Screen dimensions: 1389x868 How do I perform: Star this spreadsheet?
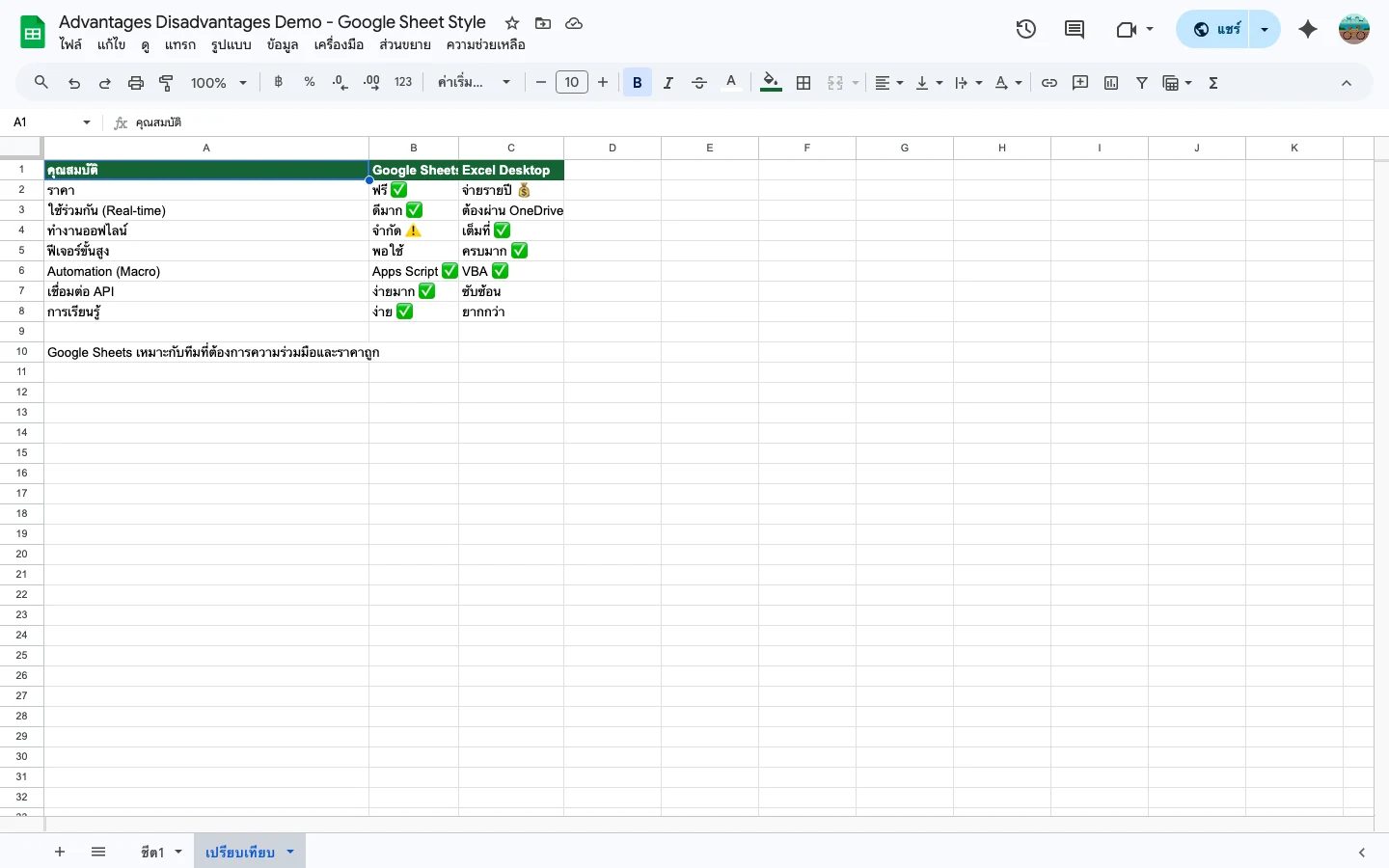512,23
